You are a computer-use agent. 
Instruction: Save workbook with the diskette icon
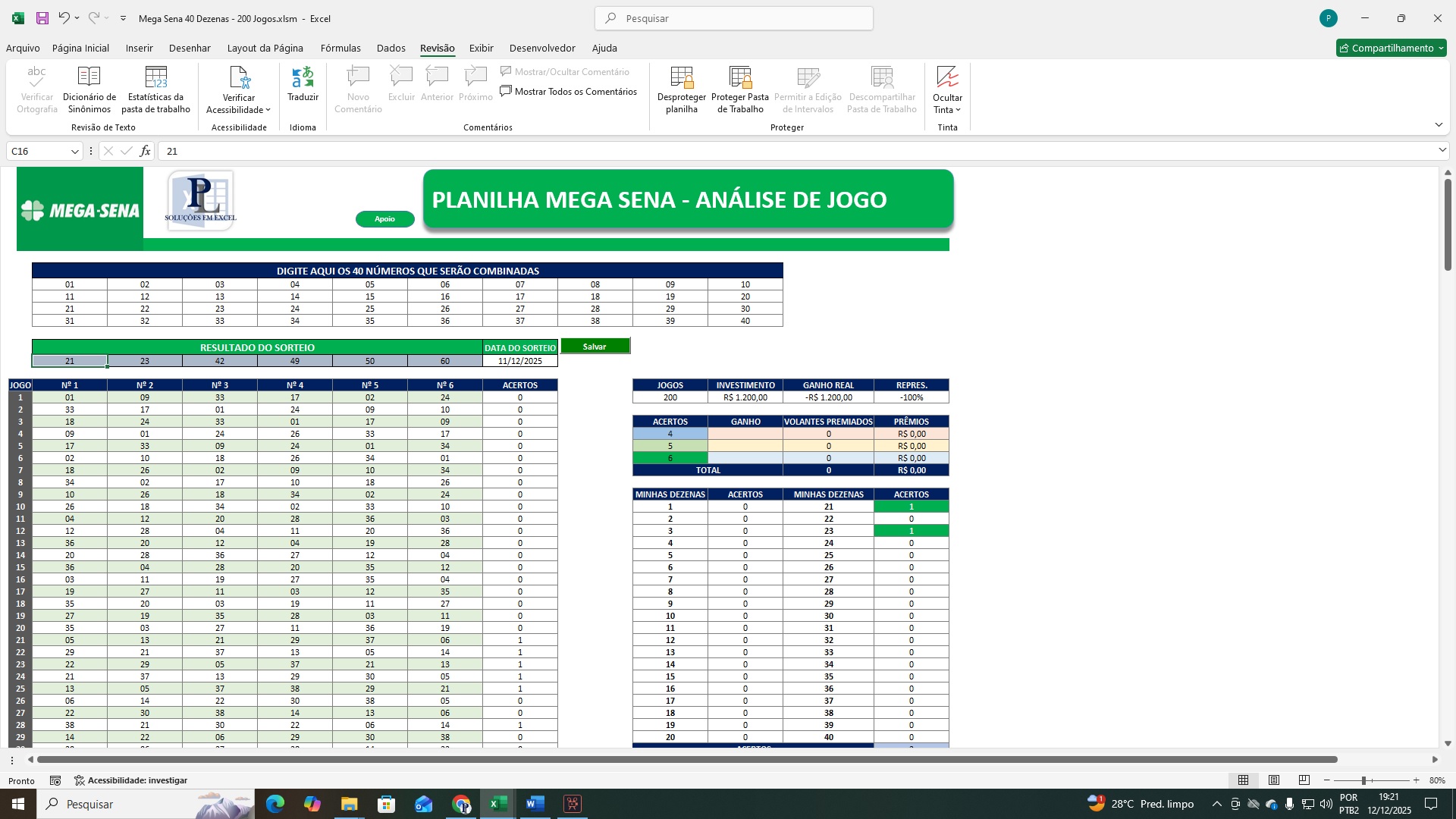42,18
